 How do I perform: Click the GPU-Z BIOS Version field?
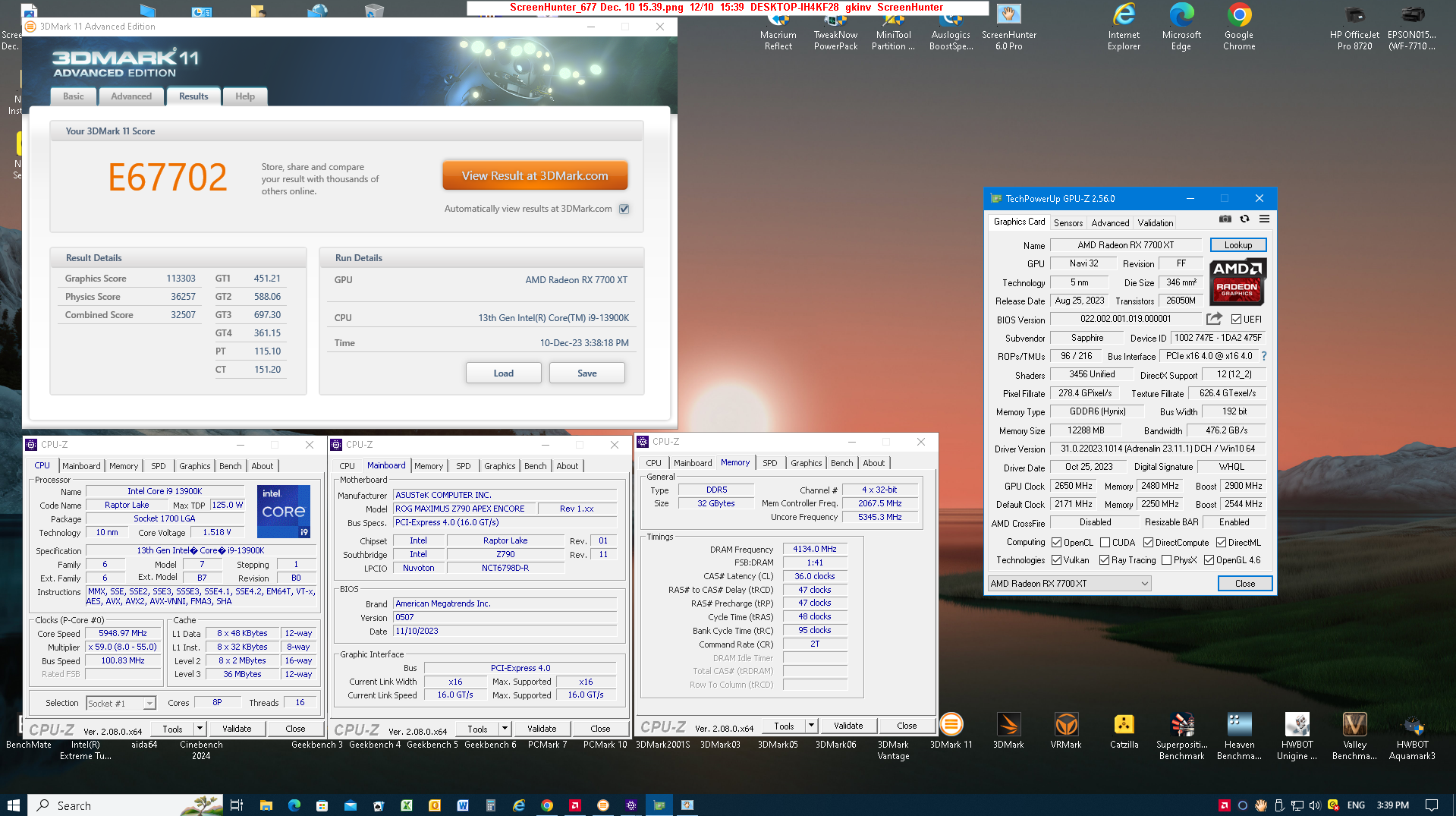[x=1125, y=319]
